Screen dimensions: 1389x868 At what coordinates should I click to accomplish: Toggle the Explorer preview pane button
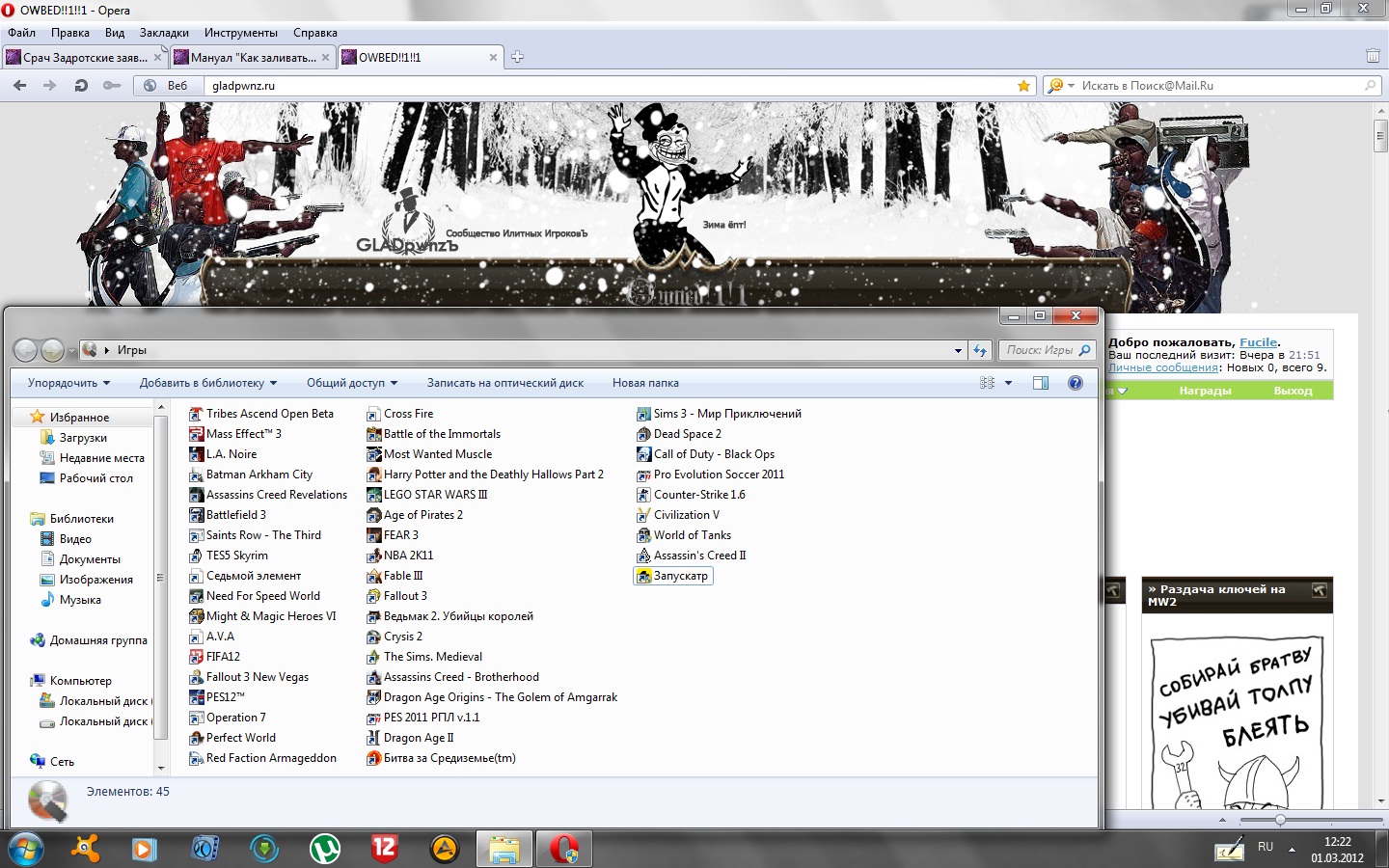tap(1040, 383)
